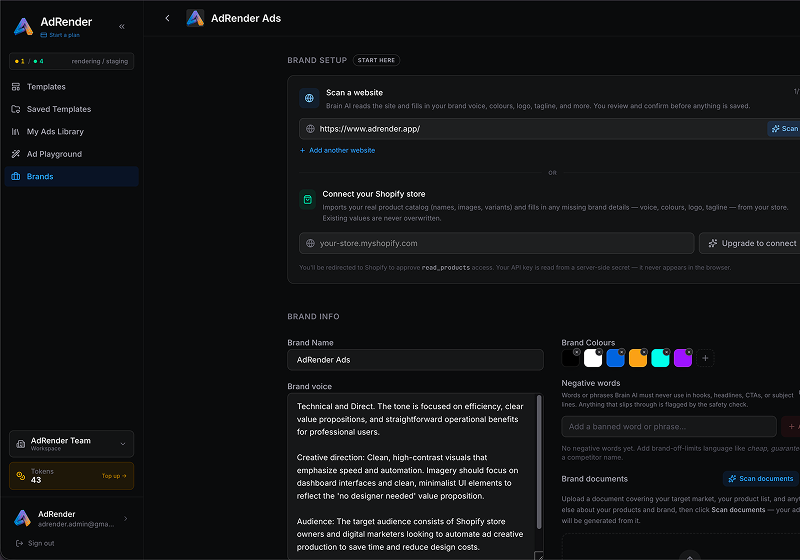This screenshot has width=800, height=560.
Task: Click the Saved Templates folder icon
Action: [x=16, y=109]
